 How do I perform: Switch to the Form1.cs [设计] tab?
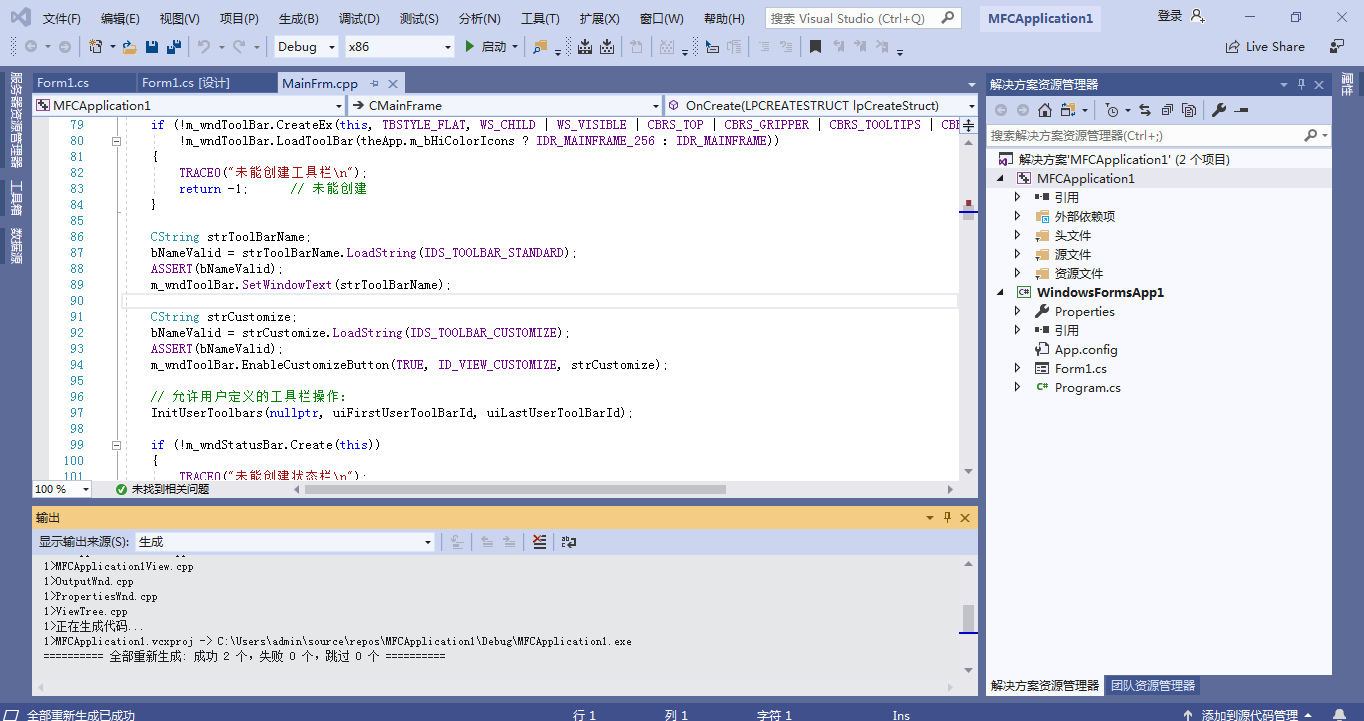[x=185, y=83]
